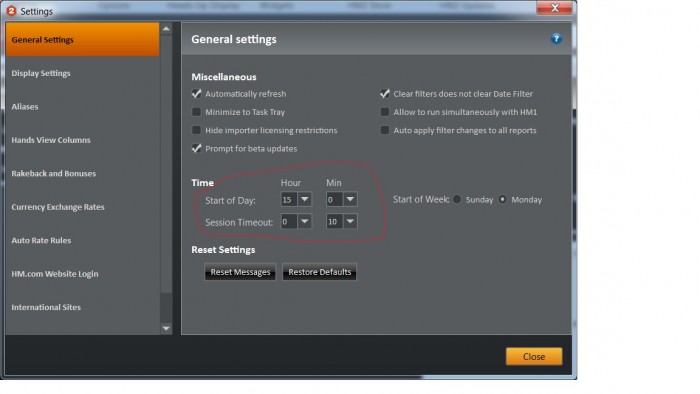Viewport: 700px width, 394px height.
Task: Go to Aliases section
Action: 83,107
